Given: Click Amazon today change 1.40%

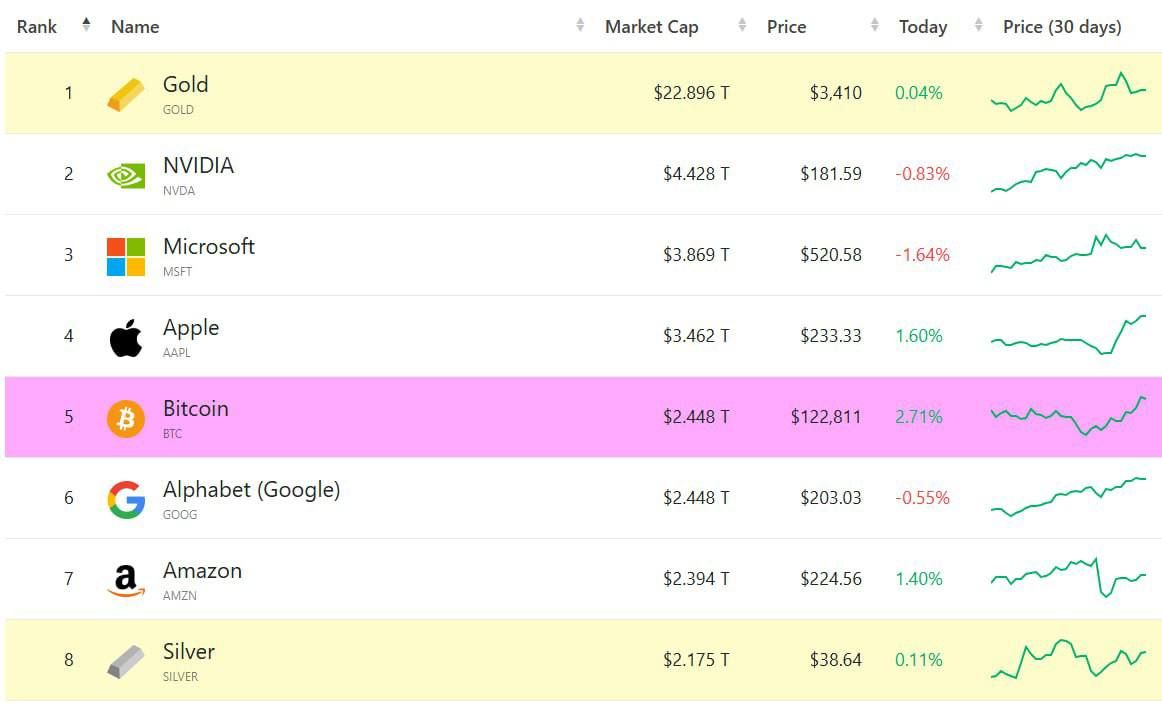Looking at the screenshot, I should [919, 579].
